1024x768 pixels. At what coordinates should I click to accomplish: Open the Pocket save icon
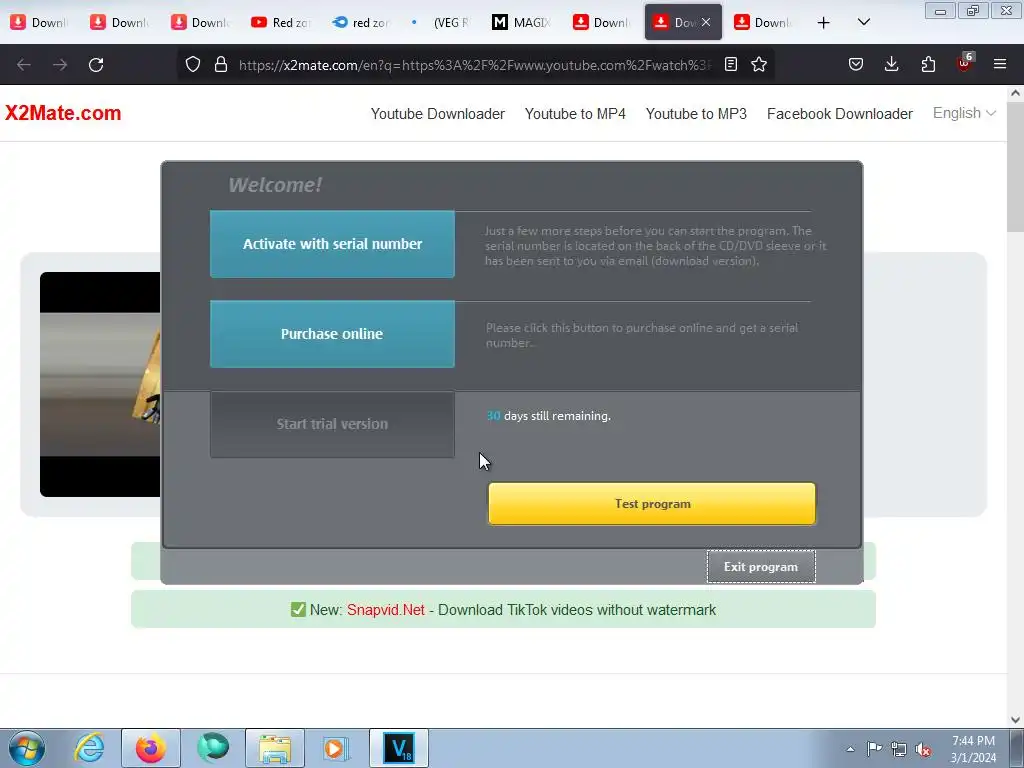click(856, 65)
